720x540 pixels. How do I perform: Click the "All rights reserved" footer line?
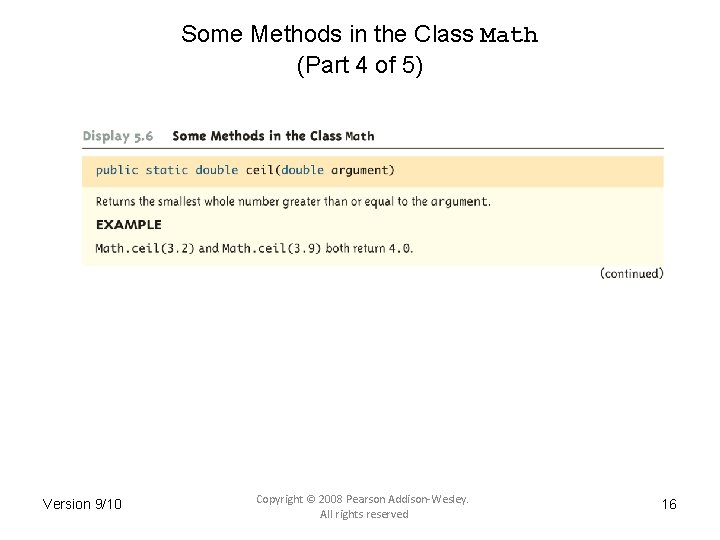[x=364, y=514]
